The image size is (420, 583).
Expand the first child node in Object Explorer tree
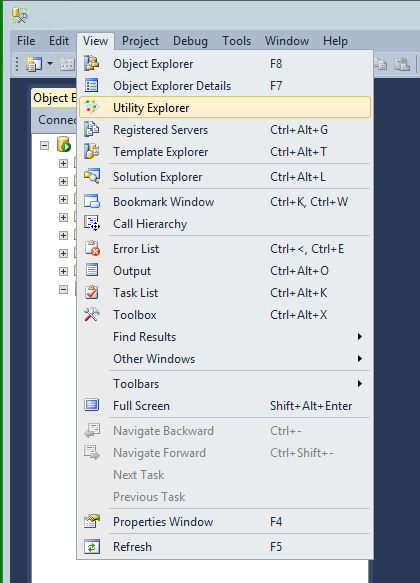point(64,164)
